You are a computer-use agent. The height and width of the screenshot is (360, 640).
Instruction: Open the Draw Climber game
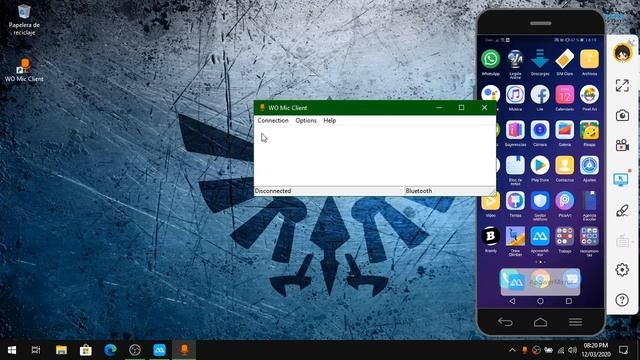click(x=515, y=236)
